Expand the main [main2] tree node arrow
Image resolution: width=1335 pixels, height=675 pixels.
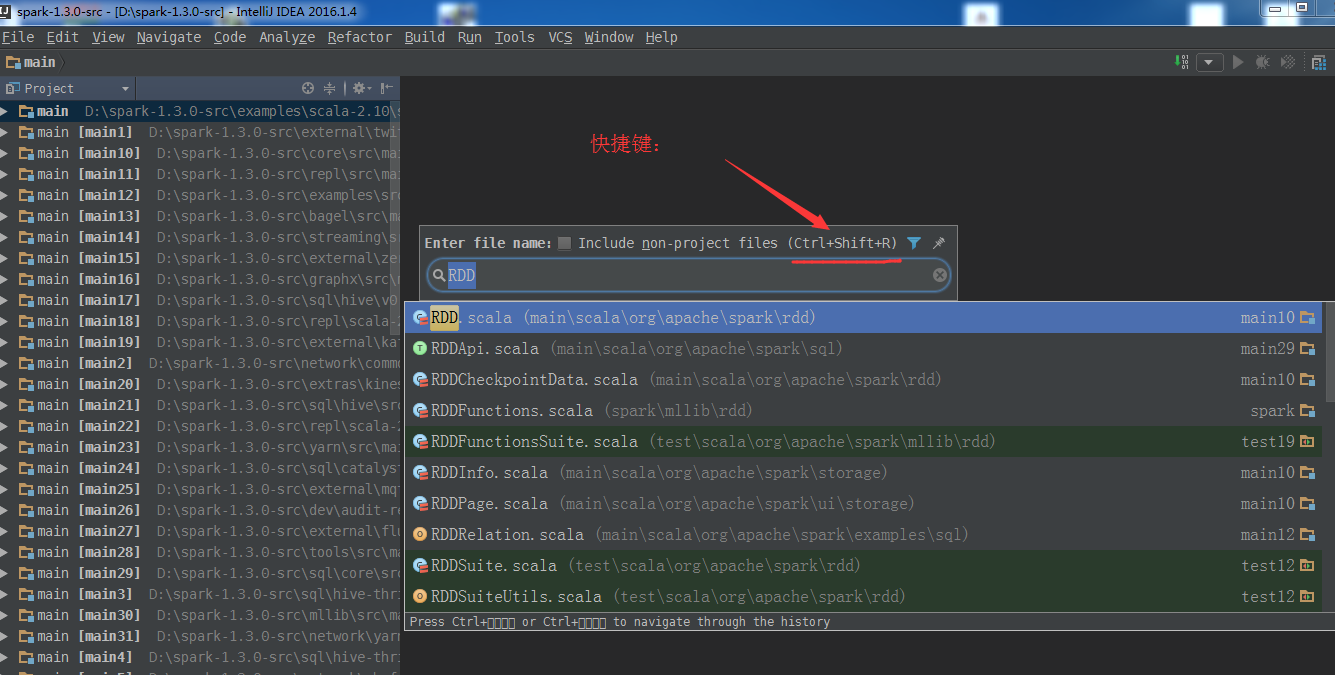(x=6, y=363)
